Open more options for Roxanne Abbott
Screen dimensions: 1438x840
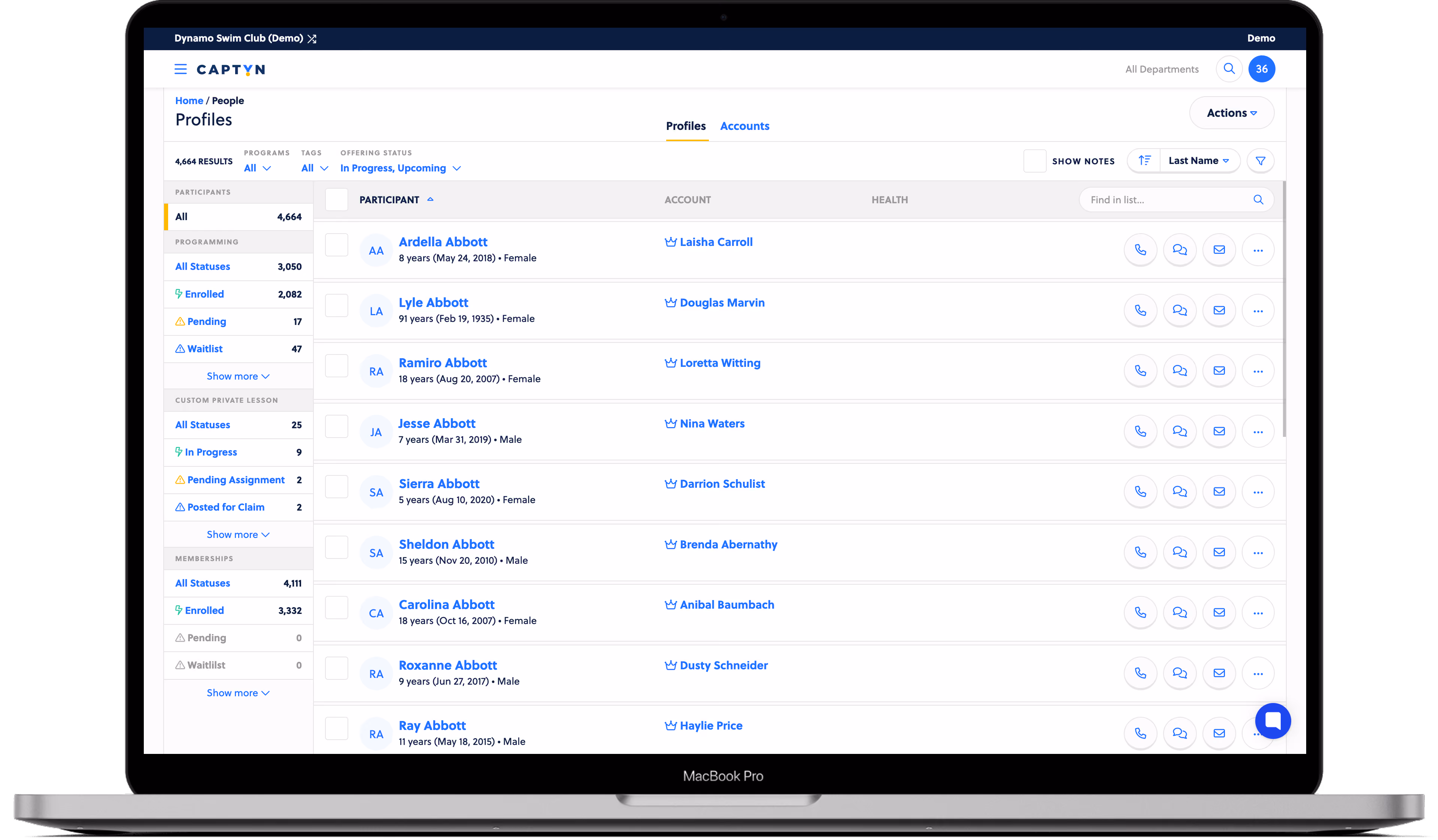1257,673
